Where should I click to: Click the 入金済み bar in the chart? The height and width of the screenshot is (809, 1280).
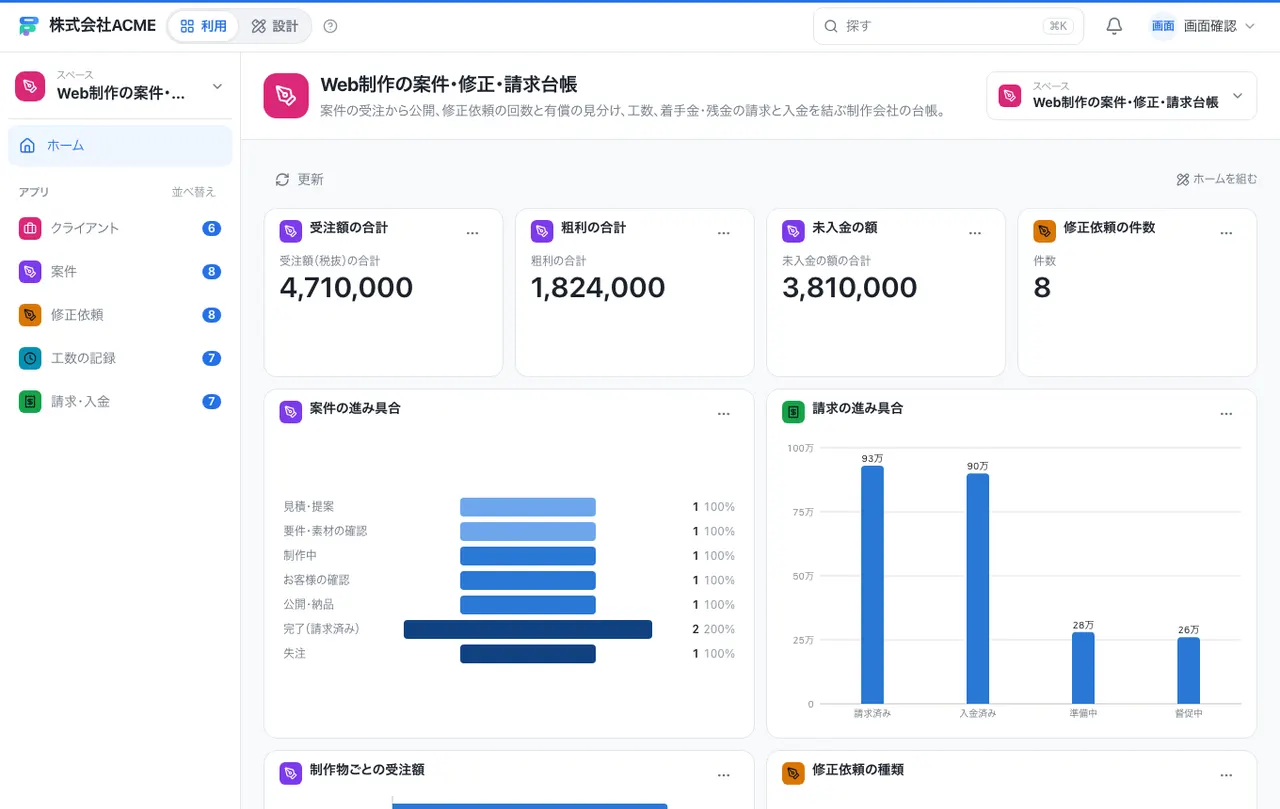pyautogui.click(x=977, y=589)
